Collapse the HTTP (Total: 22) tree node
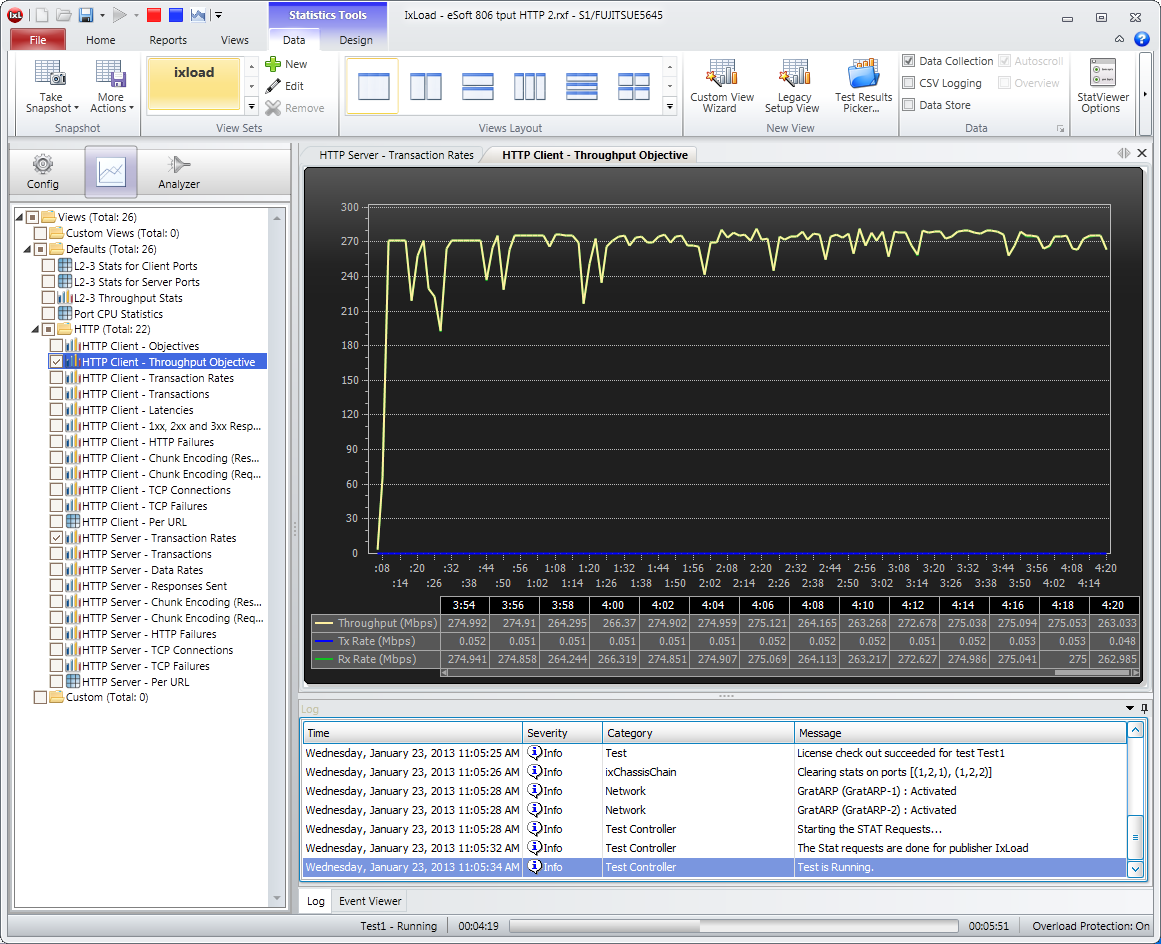The width and height of the screenshot is (1161, 944). [x=35, y=329]
